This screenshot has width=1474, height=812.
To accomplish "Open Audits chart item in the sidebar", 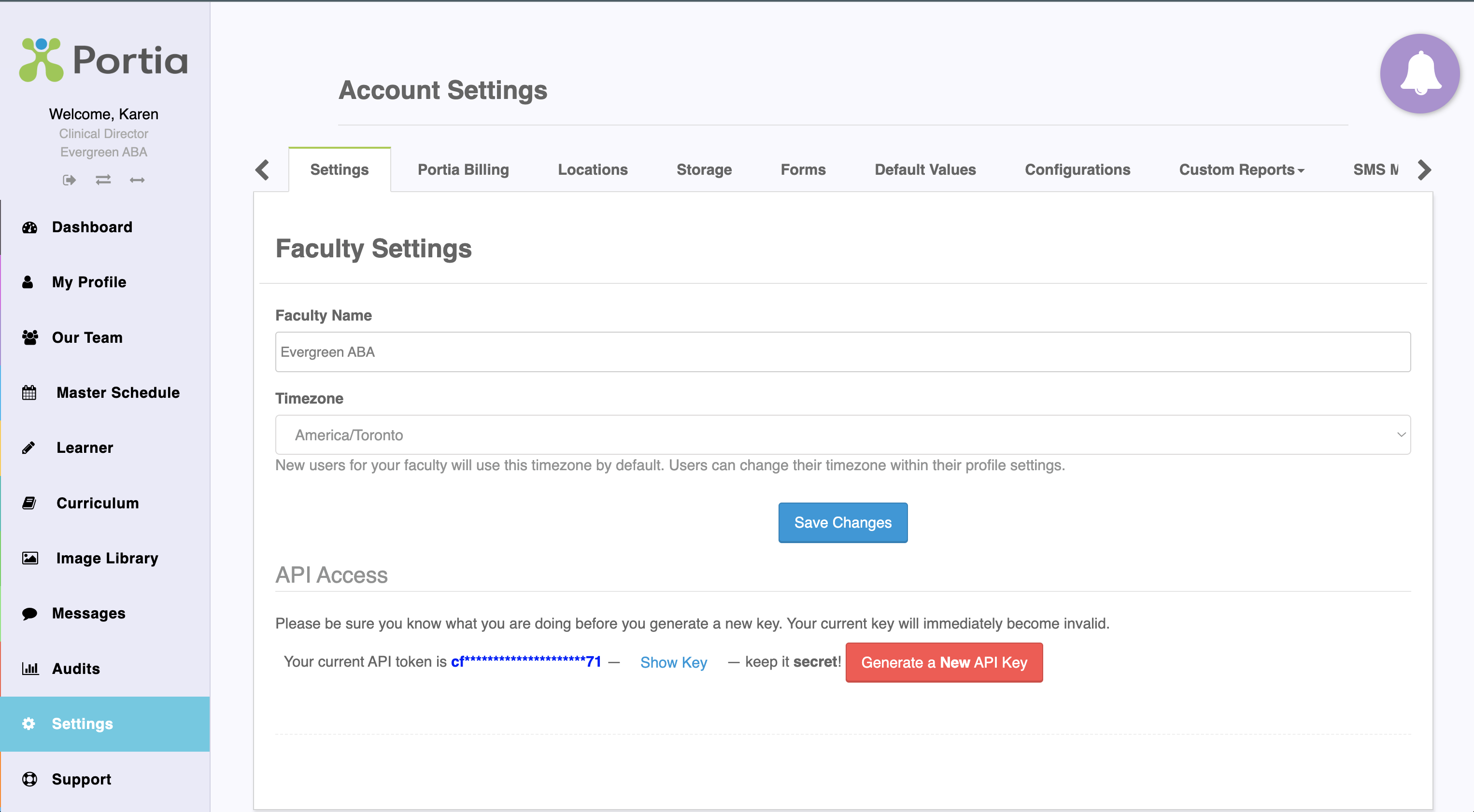I will (75, 669).
